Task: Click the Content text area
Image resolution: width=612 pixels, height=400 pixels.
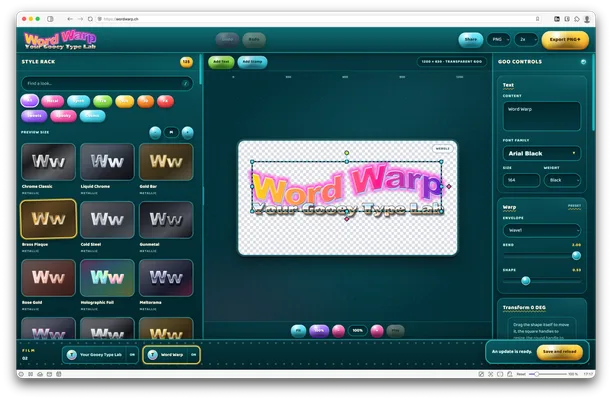Action: 542,116
